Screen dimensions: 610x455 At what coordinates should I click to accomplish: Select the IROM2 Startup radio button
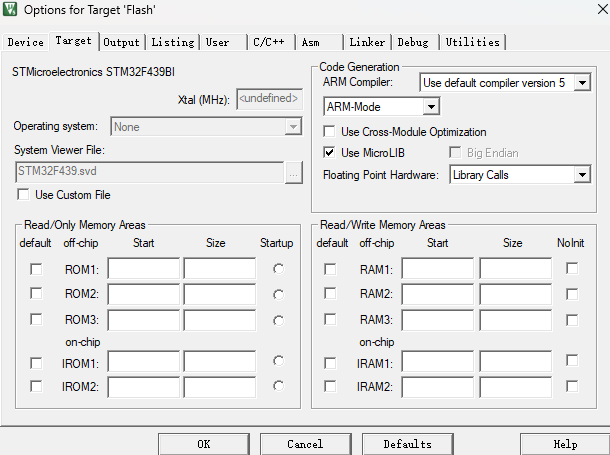pyautogui.click(x=279, y=386)
